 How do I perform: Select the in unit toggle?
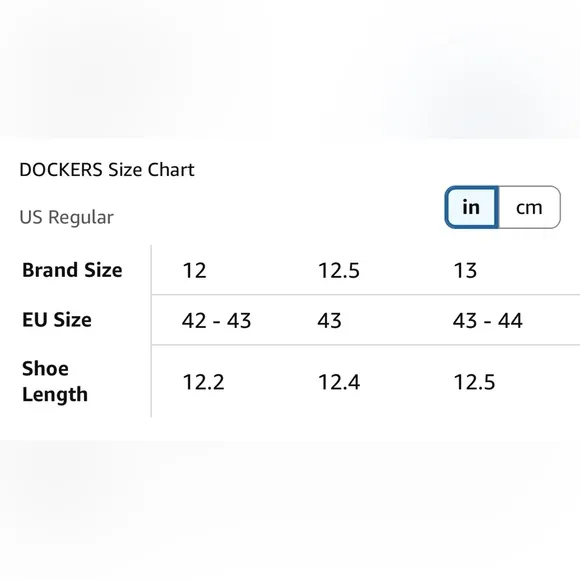coord(471,208)
